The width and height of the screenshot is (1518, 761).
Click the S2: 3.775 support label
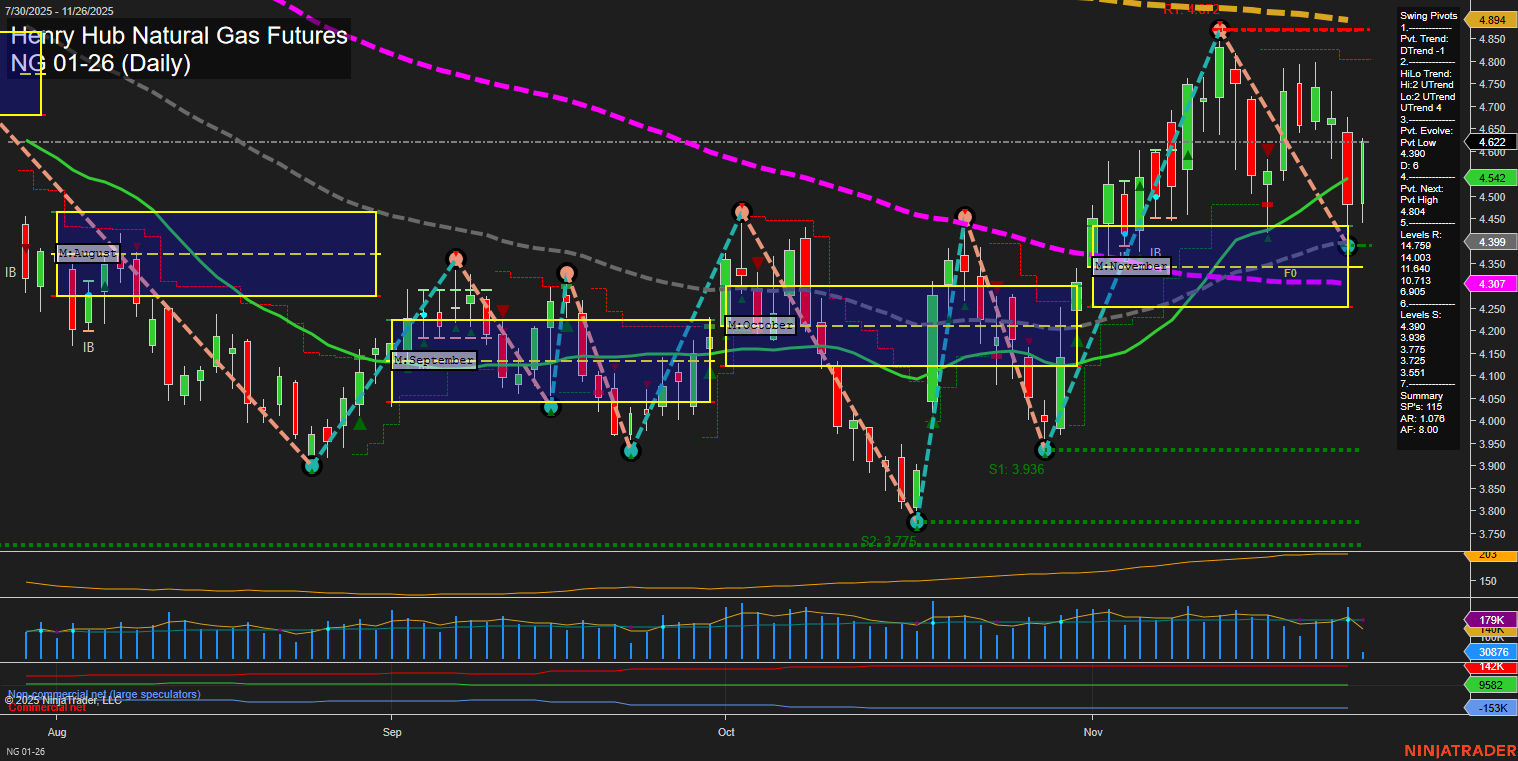[x=888, y=541]
